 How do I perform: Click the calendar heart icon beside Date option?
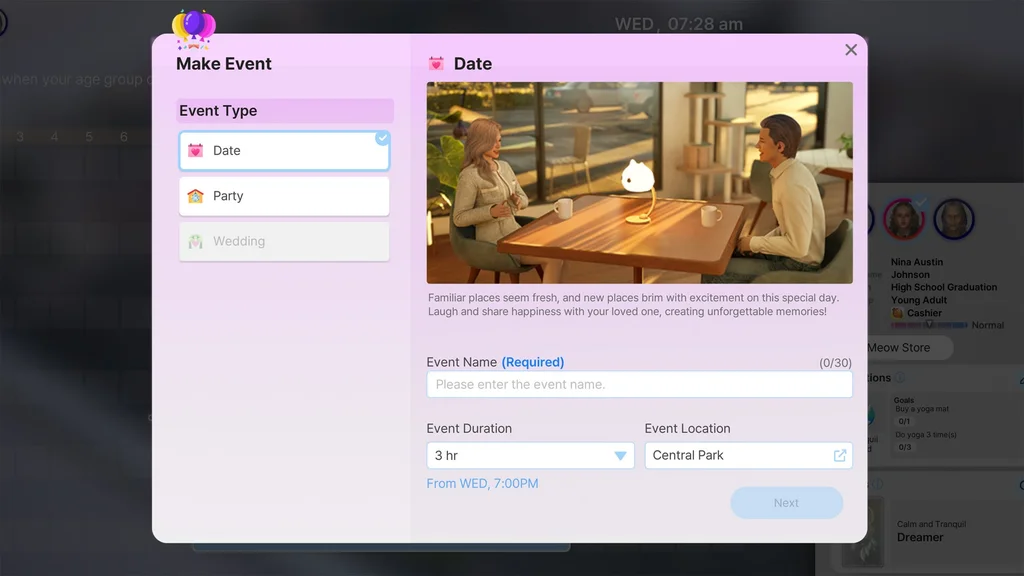pyautogui.click(x=195, y=151)
